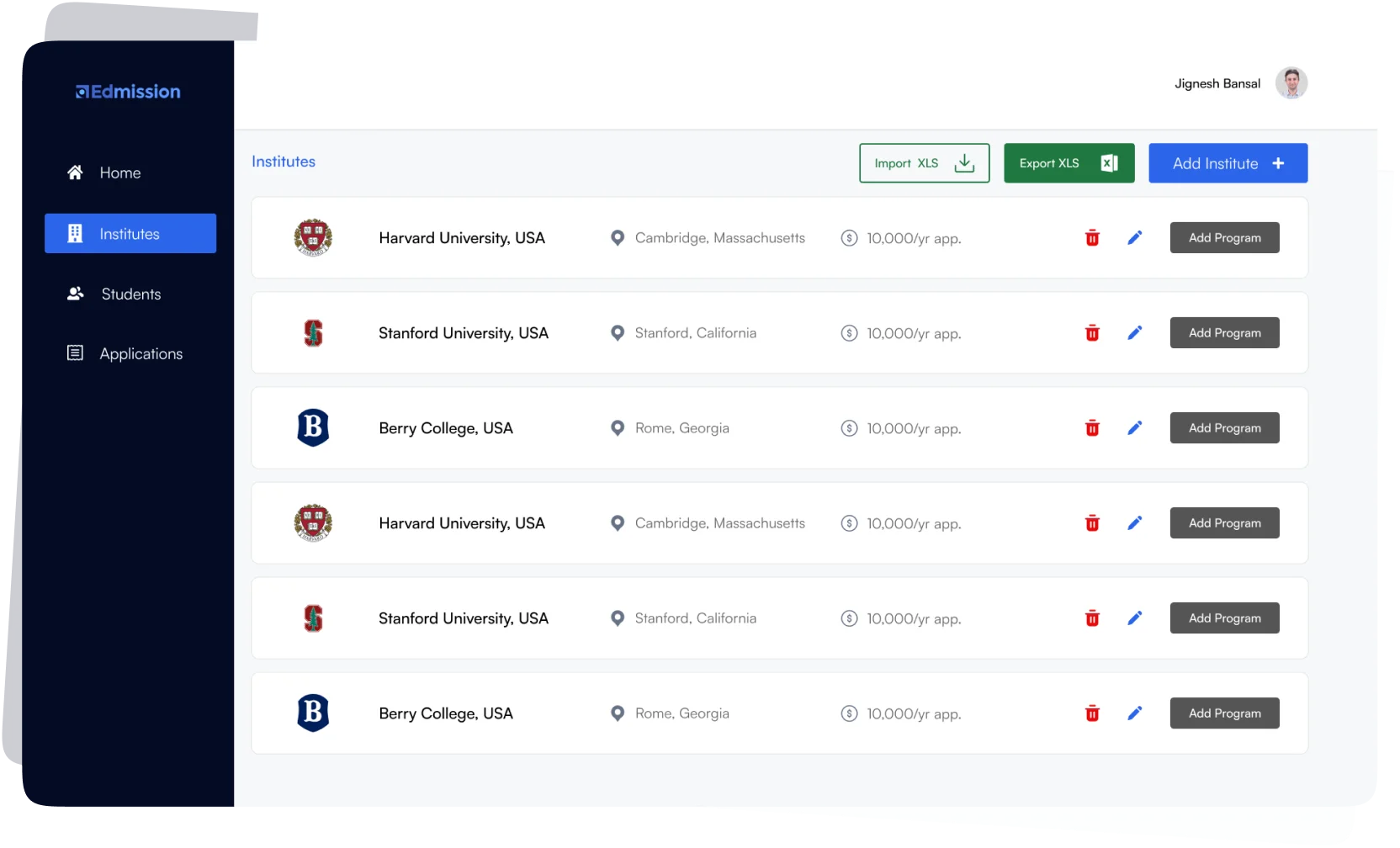Viewport: 1400px width, 848px height.
Task: Click the second Stanford tree logo
Action: click(313, 618)
